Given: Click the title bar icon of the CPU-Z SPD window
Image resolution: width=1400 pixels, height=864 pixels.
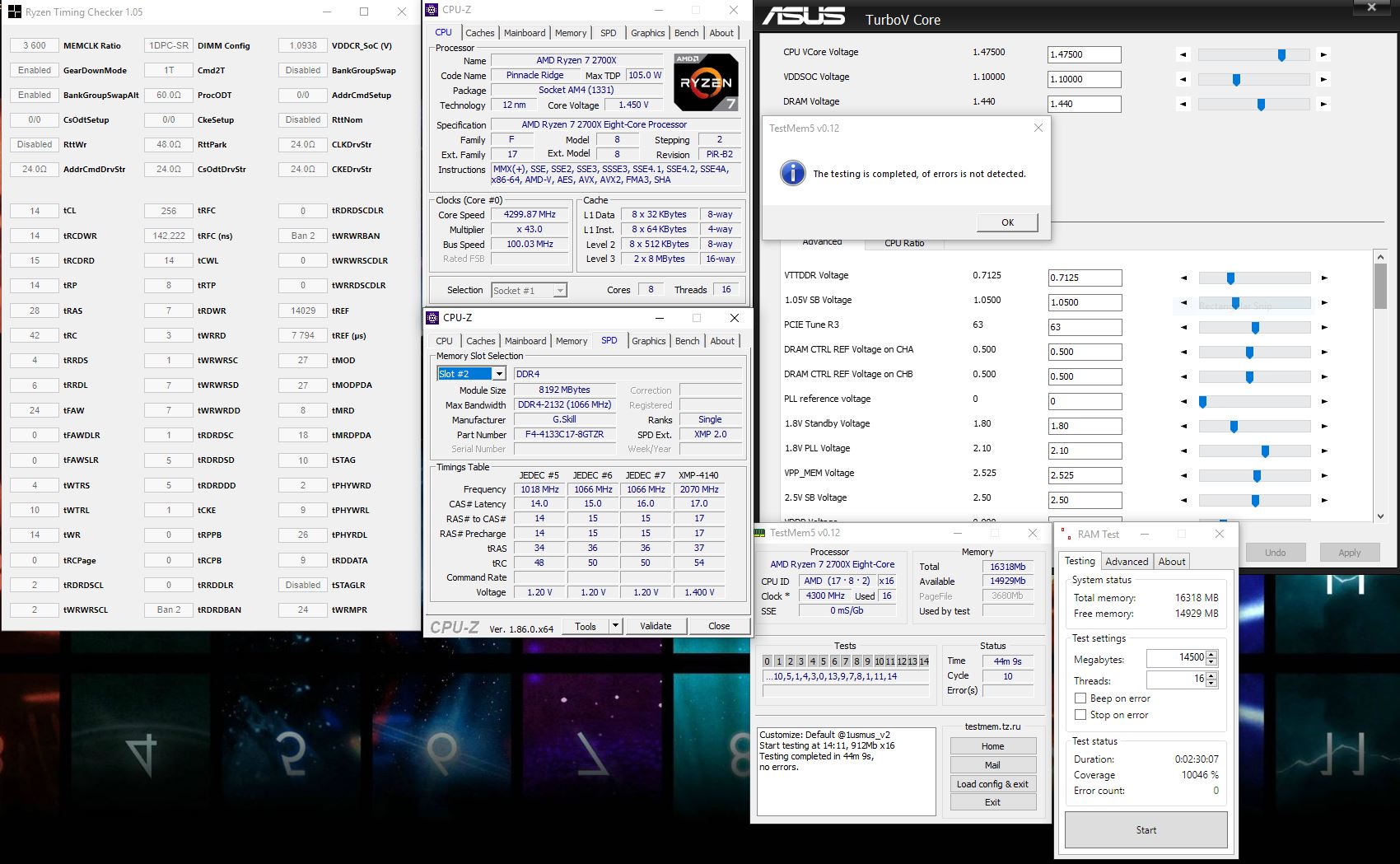Looking at the screenshot, I should [433, 318].
